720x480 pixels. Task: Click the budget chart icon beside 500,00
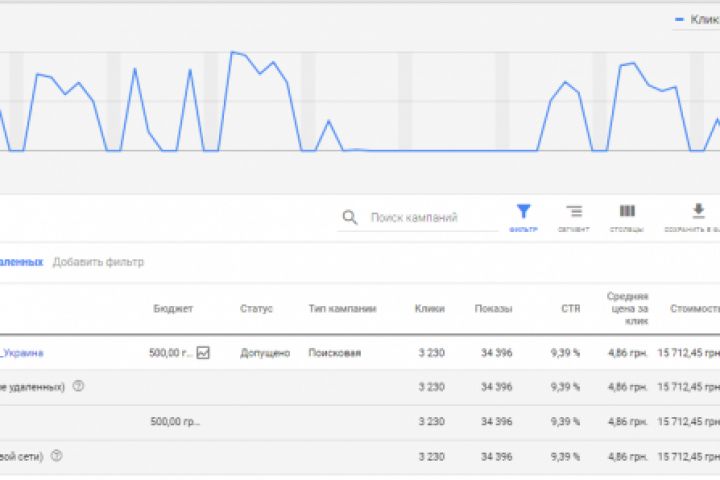pos(203,353)
